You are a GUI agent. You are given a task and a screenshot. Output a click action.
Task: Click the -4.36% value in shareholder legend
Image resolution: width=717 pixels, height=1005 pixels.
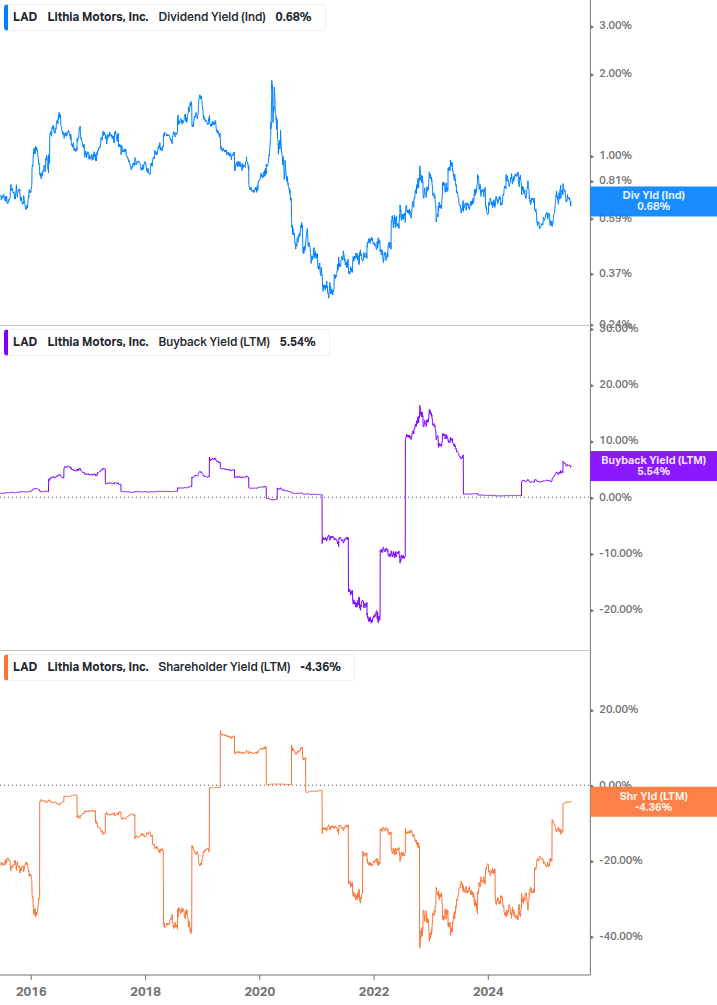320,667
